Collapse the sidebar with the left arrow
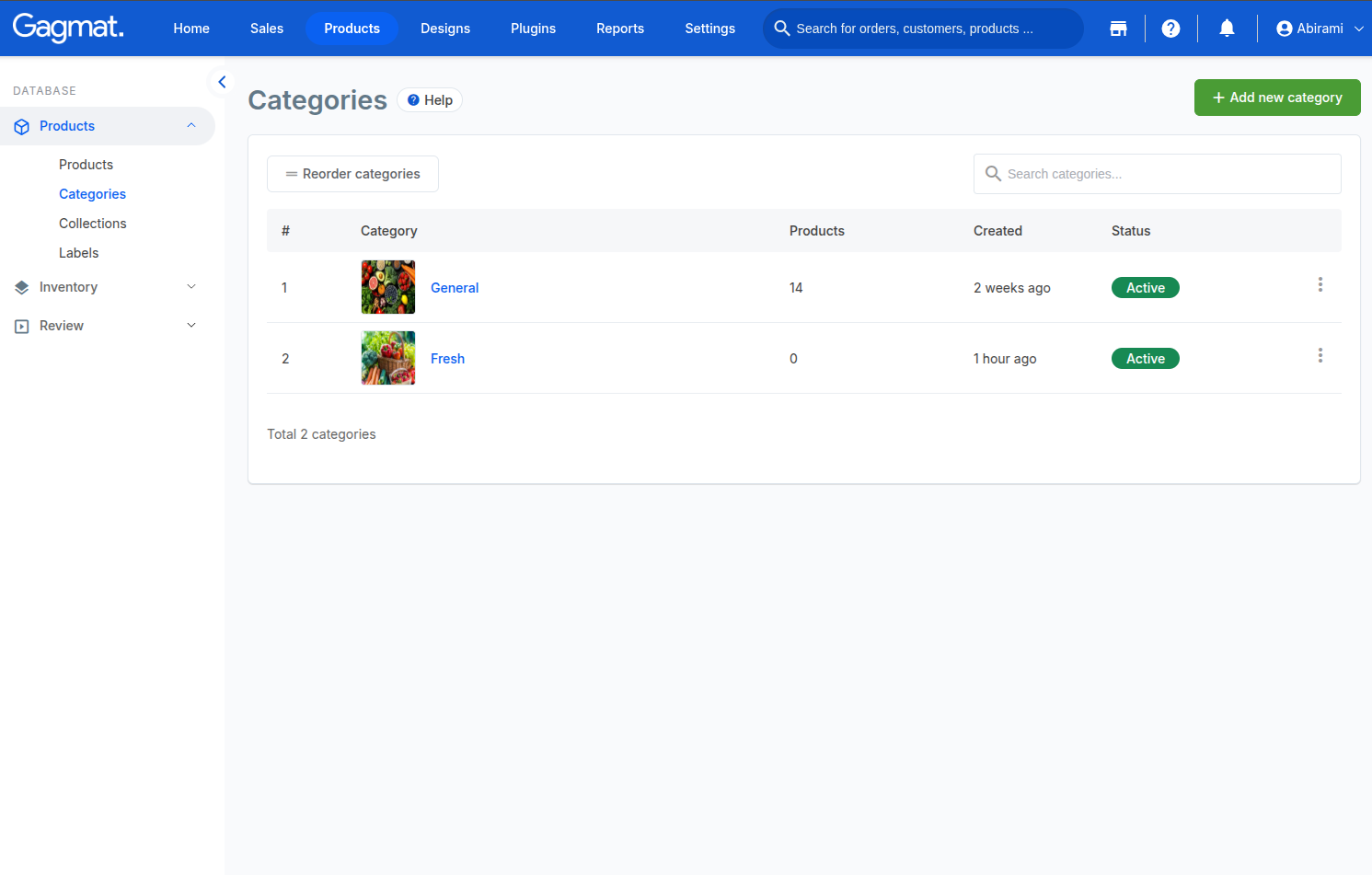1372x875 pixels. pyautogui.click(x=222, y=82)
